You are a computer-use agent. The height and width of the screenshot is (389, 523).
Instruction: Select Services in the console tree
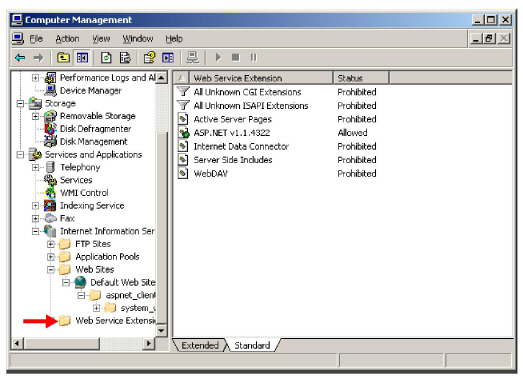tap(76, 180)
